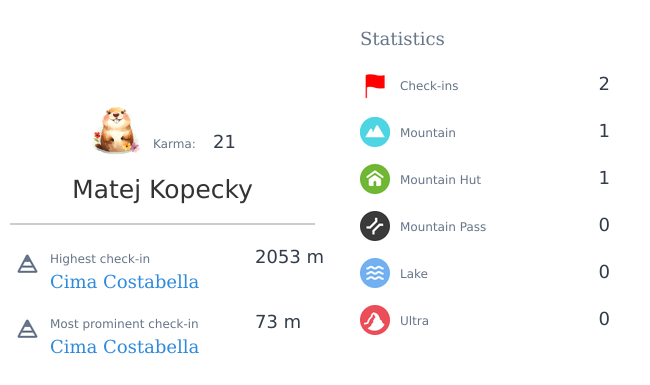Click the 2053 m elevation value

[289, 257]
